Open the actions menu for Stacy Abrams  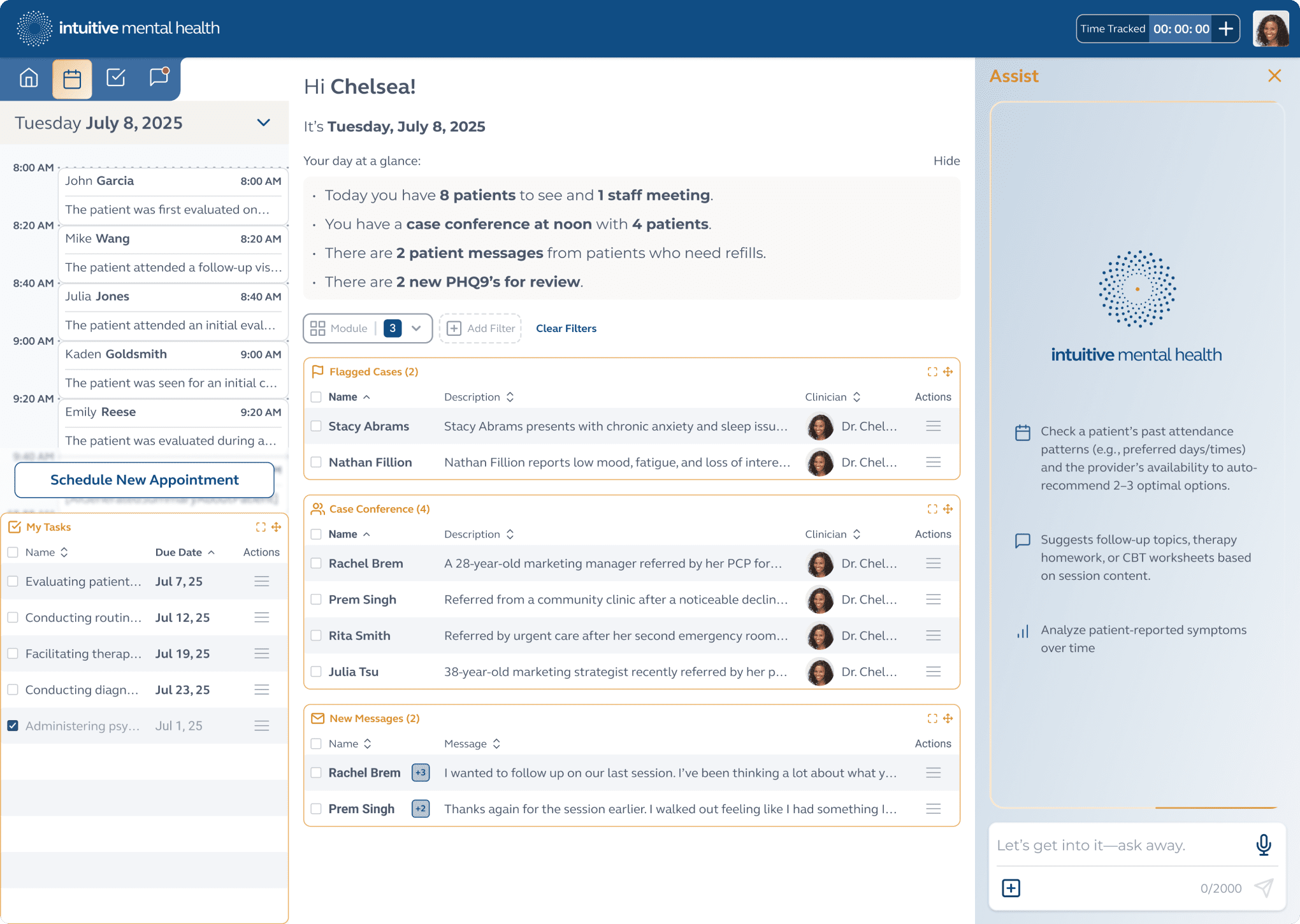coord(933,426)
